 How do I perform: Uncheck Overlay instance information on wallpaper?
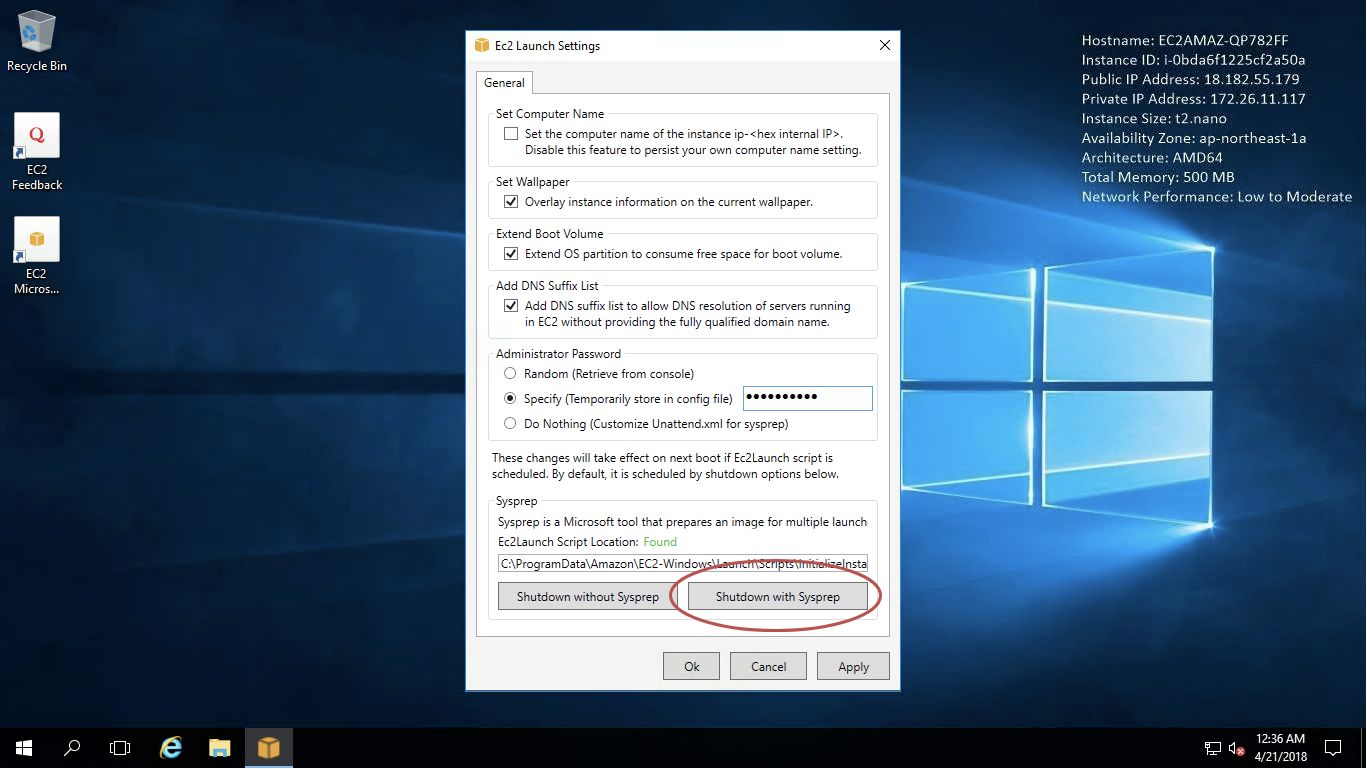tap(511, 202)
